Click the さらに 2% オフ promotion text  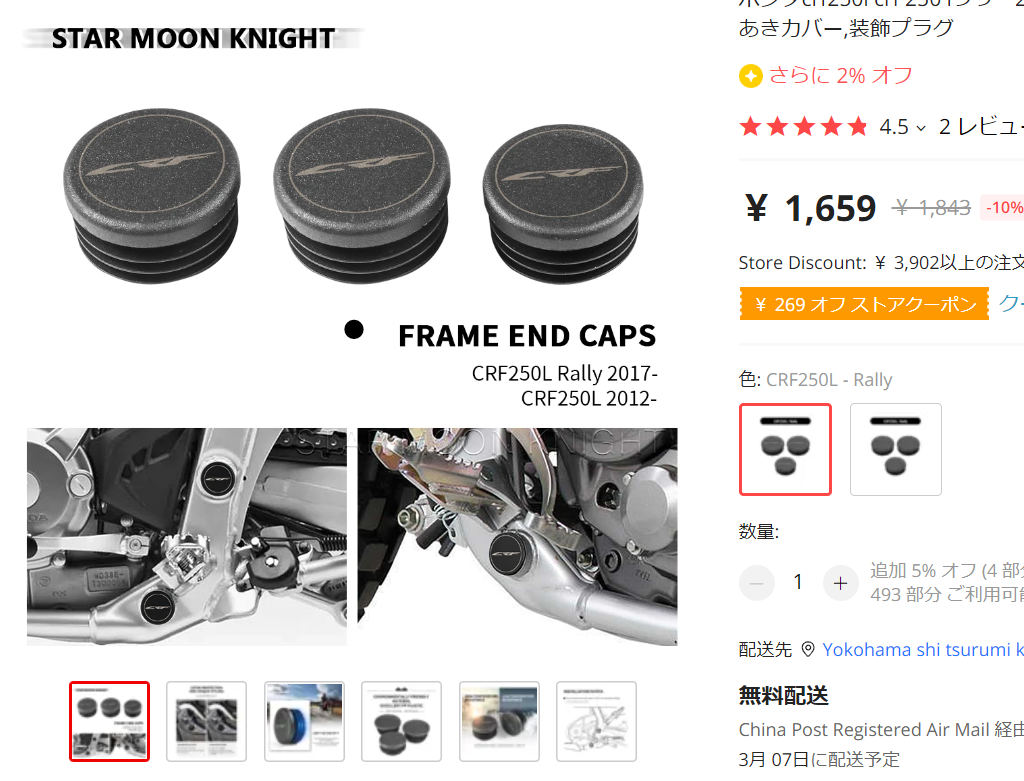click(840, 76)
